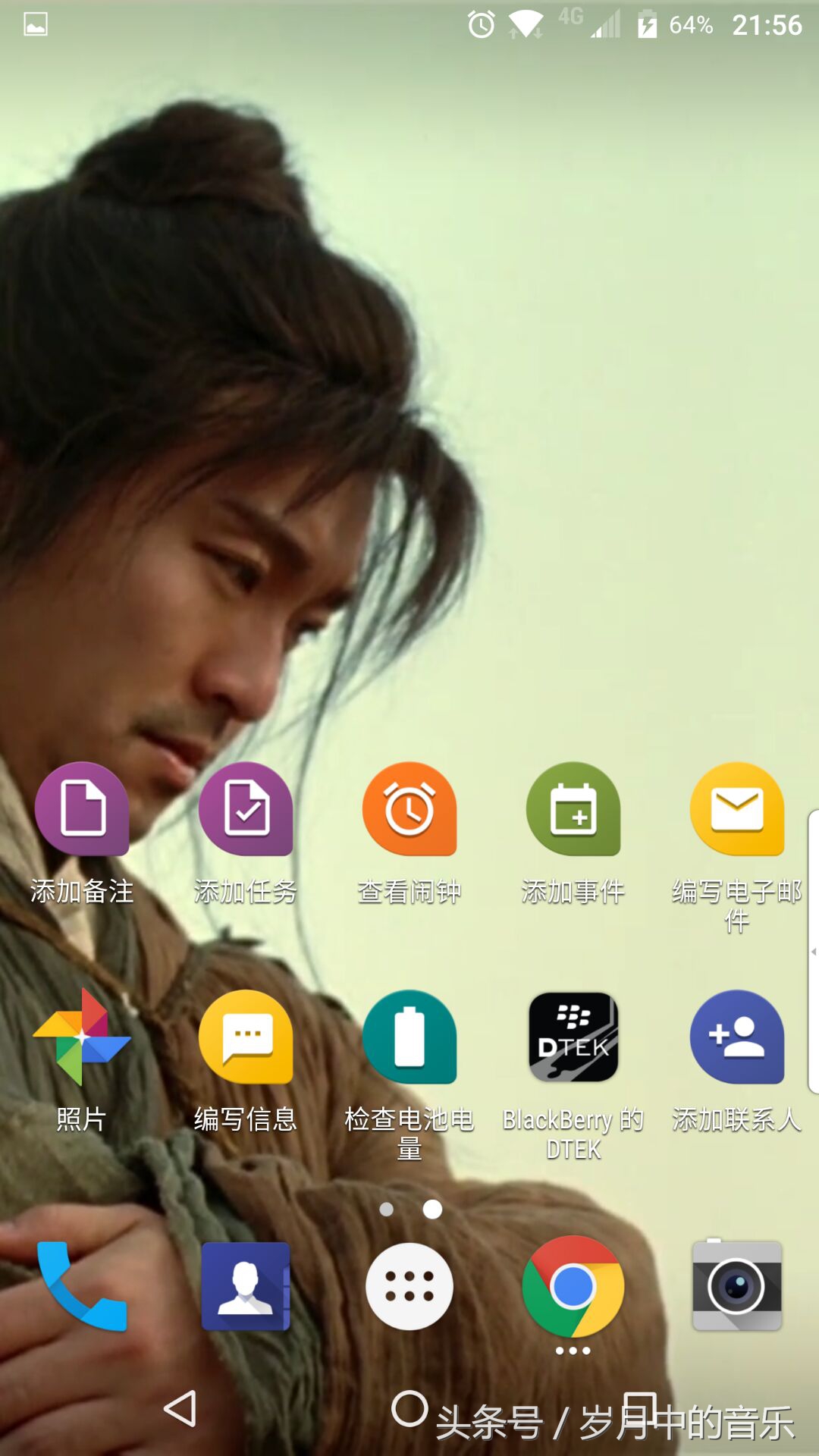Tap the battery icon in status bar

coord(647,24)
